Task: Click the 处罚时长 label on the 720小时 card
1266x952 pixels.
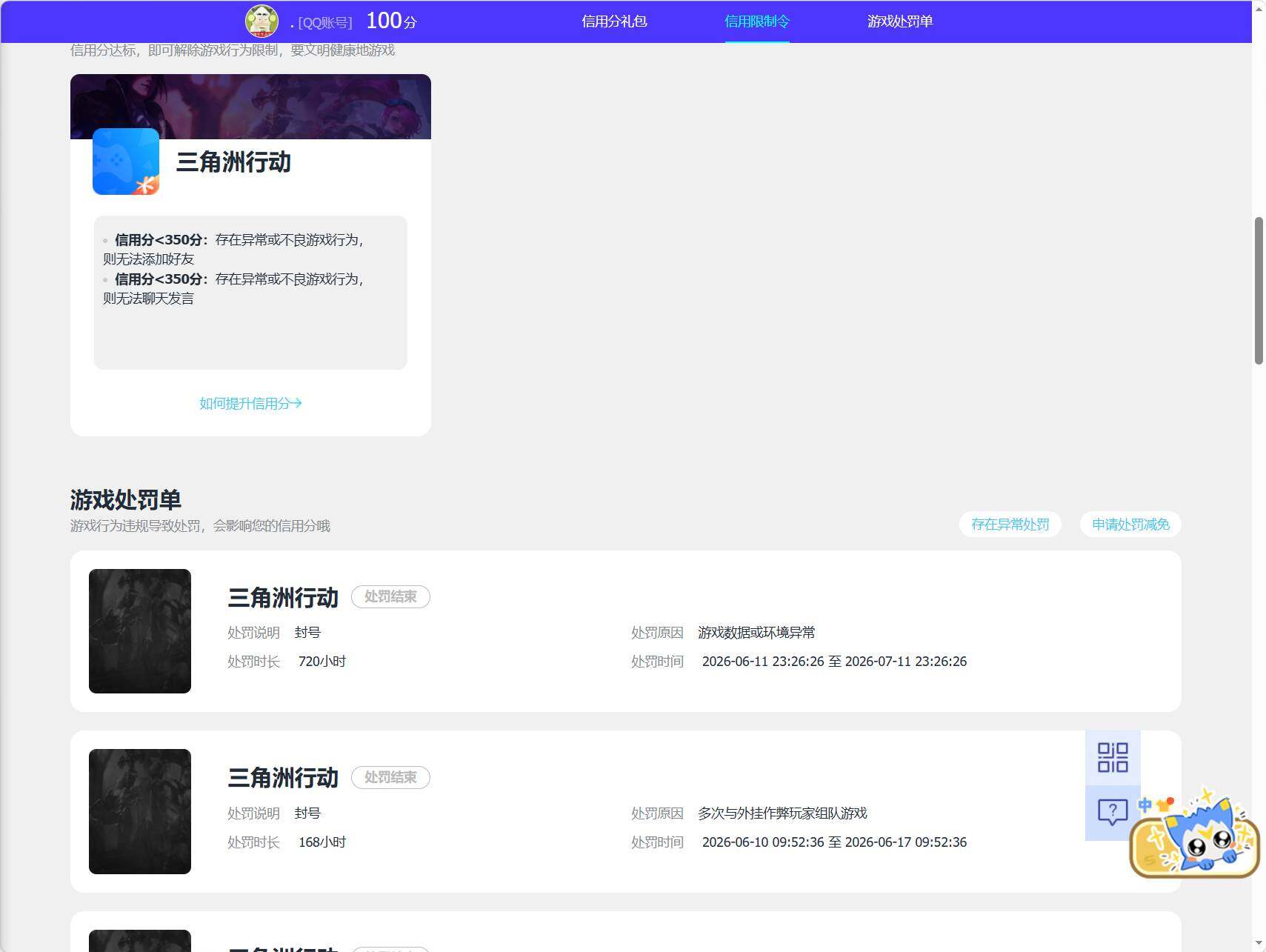Action: coord(253,662)
